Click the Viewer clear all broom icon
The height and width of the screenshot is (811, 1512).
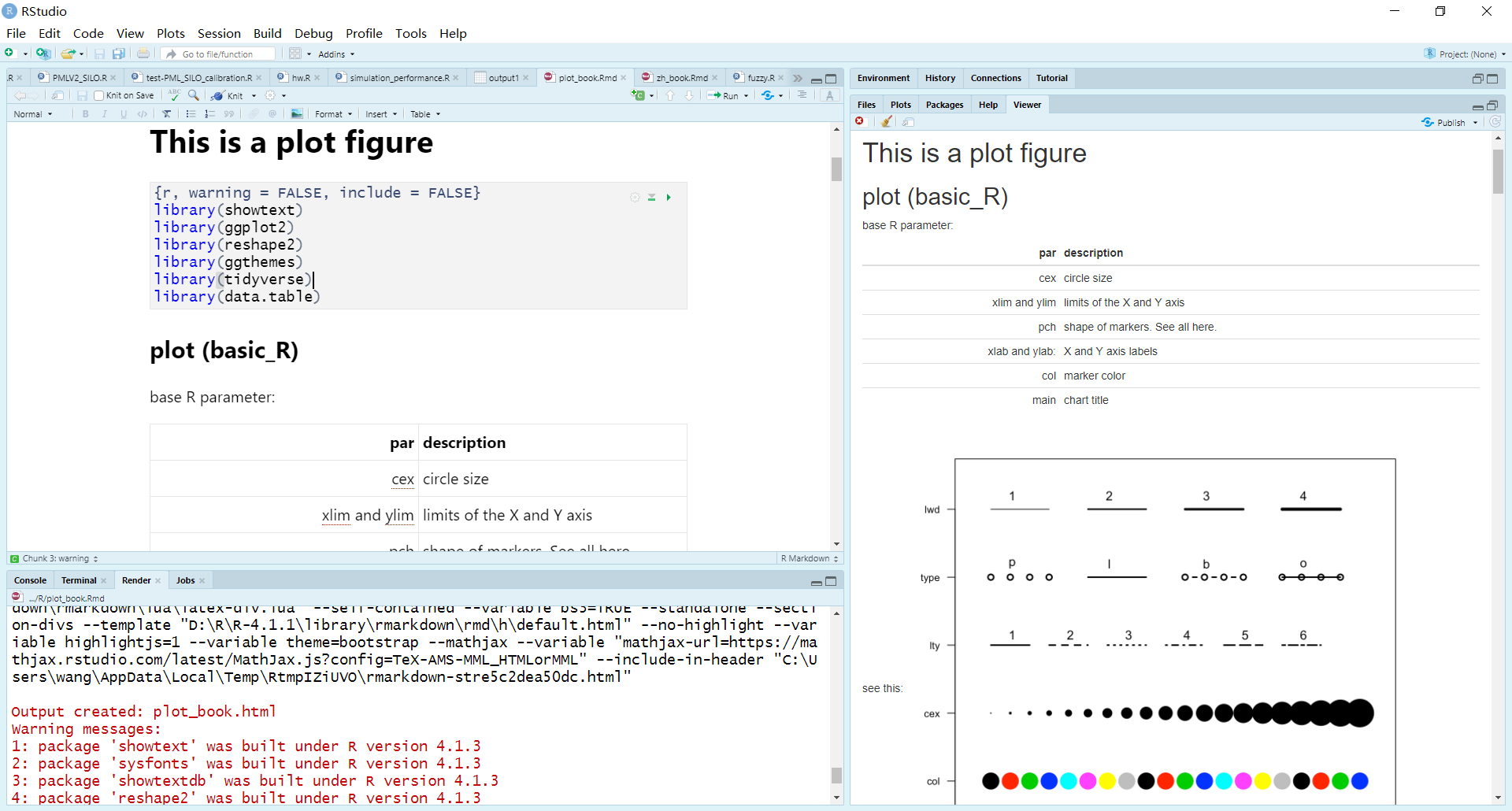click(887, 122)
